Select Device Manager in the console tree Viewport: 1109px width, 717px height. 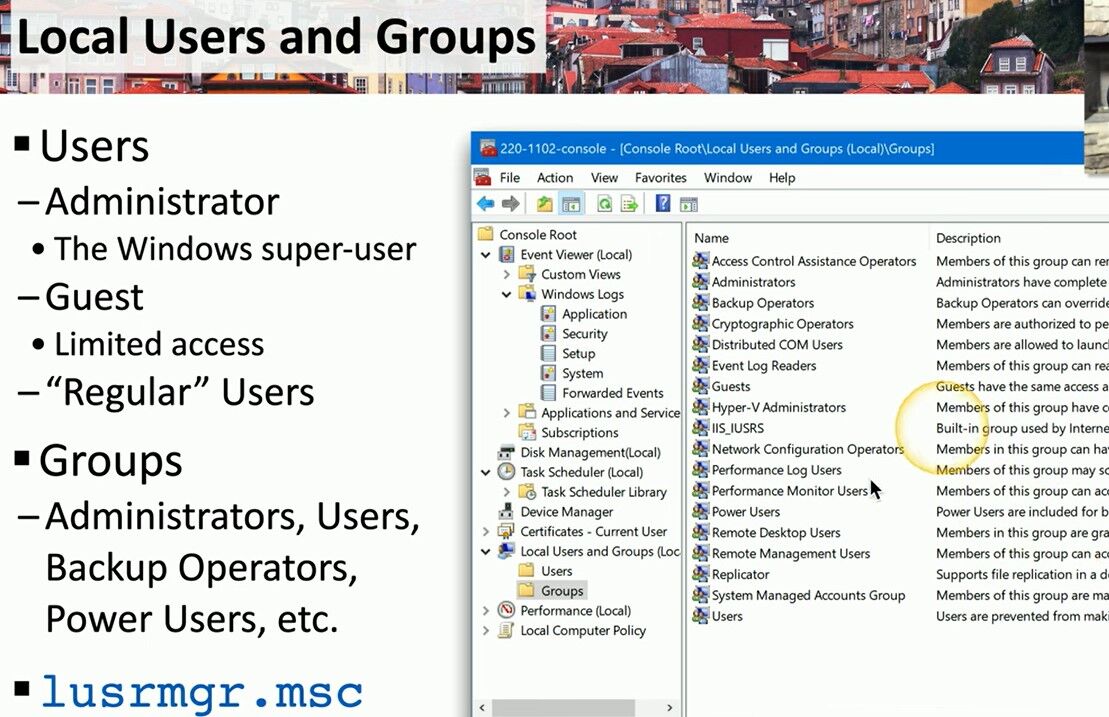tap(566, 512)
